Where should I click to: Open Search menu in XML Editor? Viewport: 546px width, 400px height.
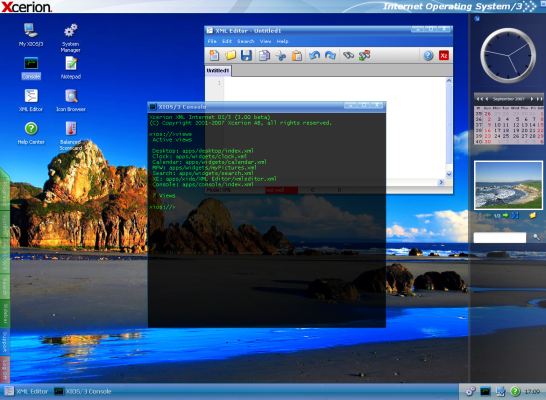pyautogui.click(x=246, y=41)
